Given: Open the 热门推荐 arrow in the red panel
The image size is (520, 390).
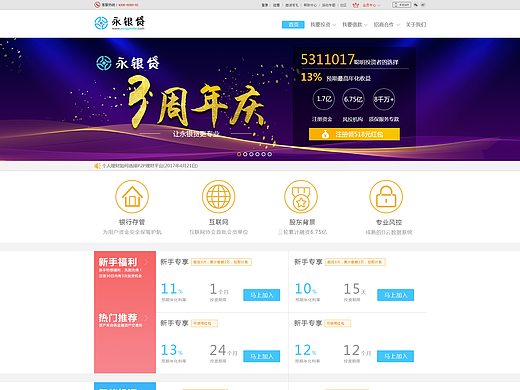Looking at the screenshot, I should (146, 318).
